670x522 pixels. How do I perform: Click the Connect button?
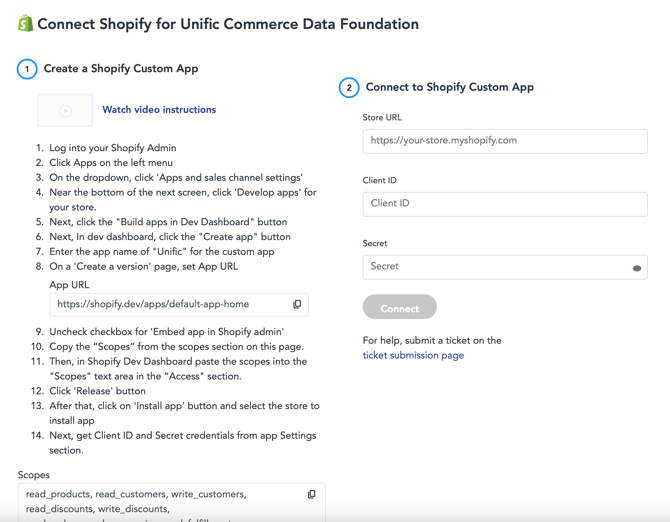pos(400,307)
